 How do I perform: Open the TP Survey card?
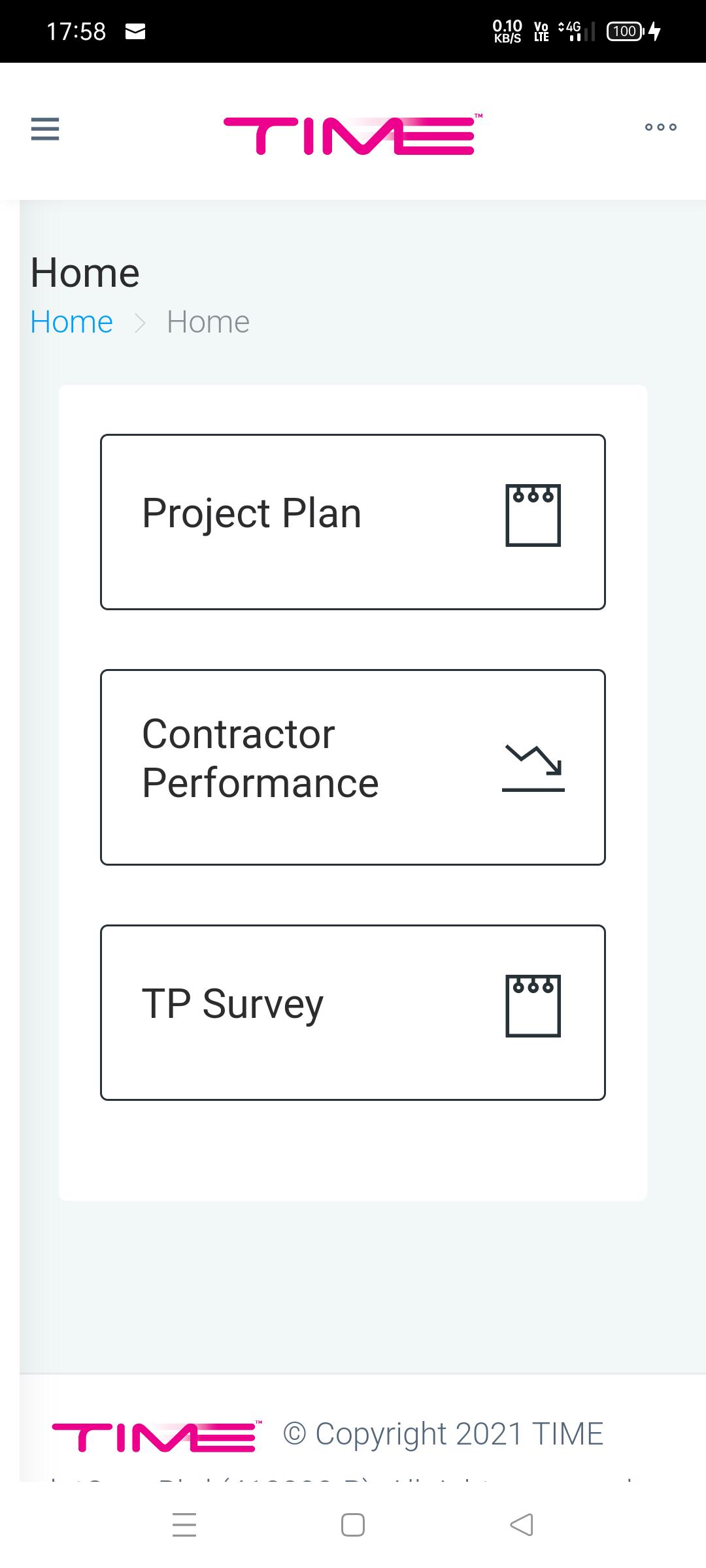coord(353,1013)
